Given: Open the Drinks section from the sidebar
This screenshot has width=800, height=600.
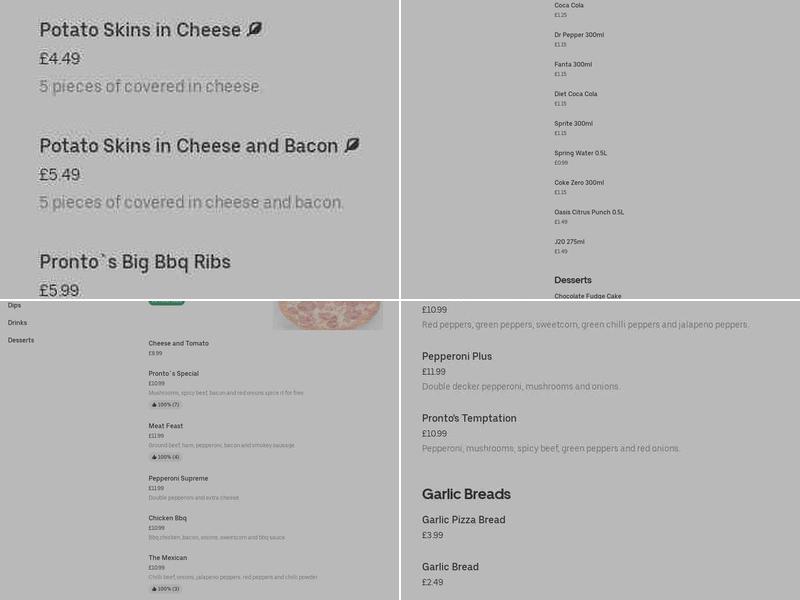Looking at the screenshot, I should (14, 322).
